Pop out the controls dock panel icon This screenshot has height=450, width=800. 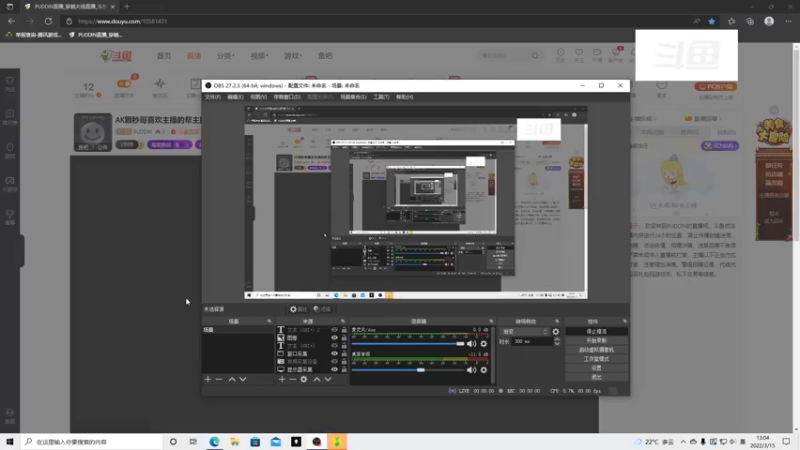click(x=624, y=321)
